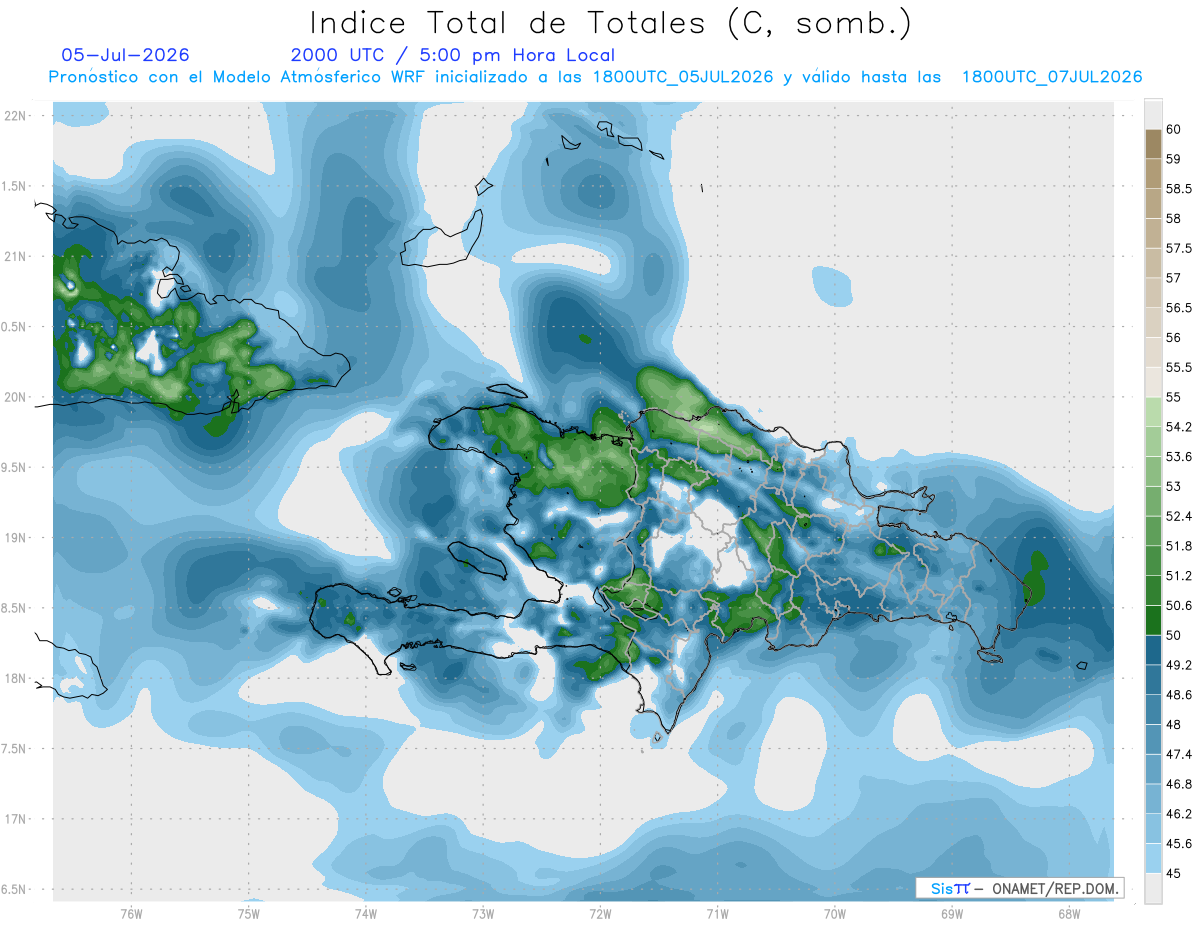Click the '72W' longitude label
This screenshot has height=927, width=1200.
tap(600, 913)
